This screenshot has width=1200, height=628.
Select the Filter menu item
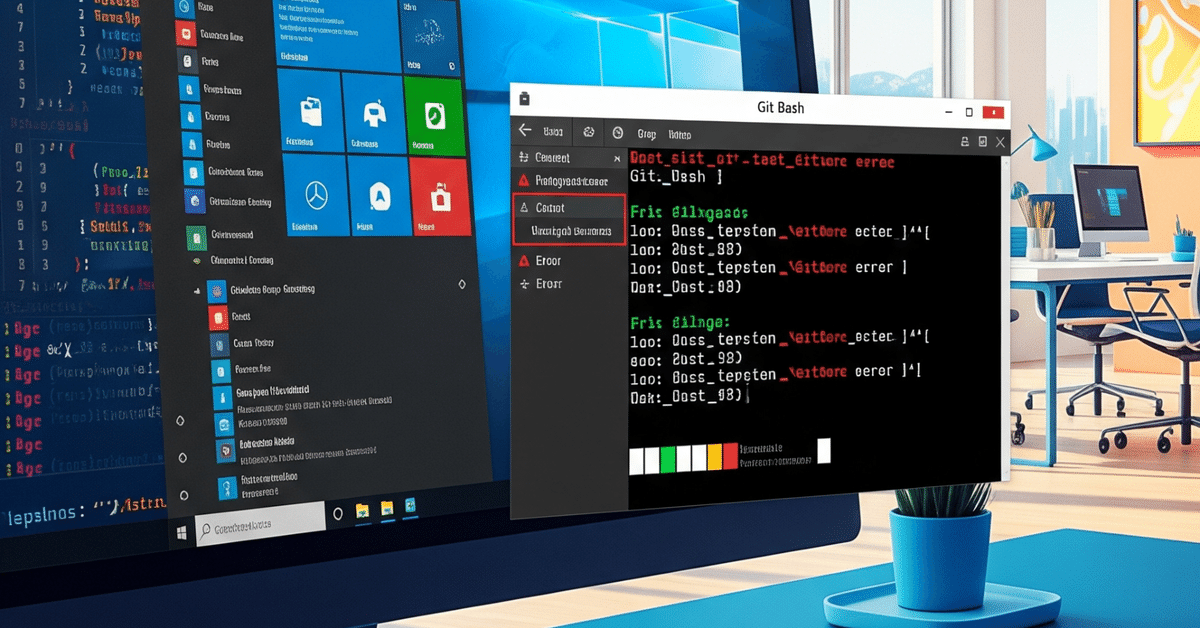(x=680, y=132)
